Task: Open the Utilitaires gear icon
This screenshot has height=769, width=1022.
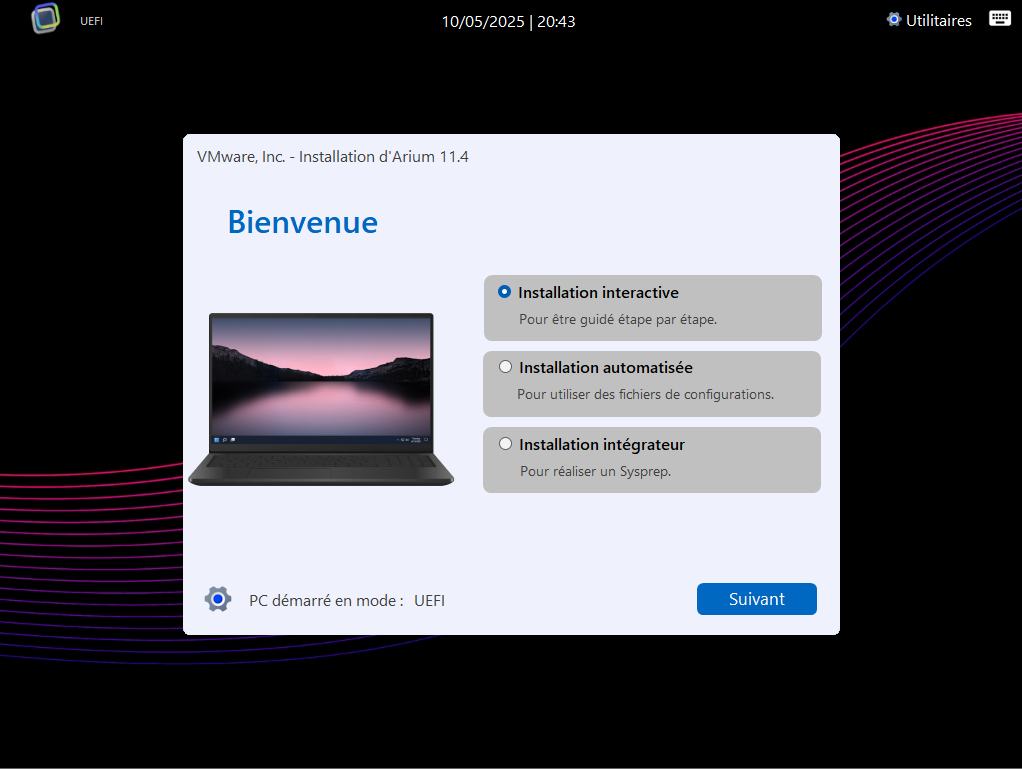Action: pos(894,20)
